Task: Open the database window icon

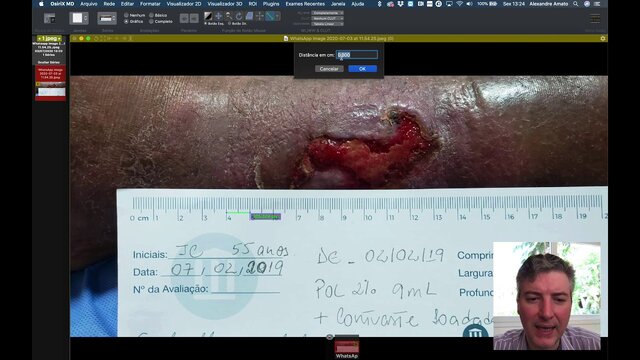Action: coord(49,18)
